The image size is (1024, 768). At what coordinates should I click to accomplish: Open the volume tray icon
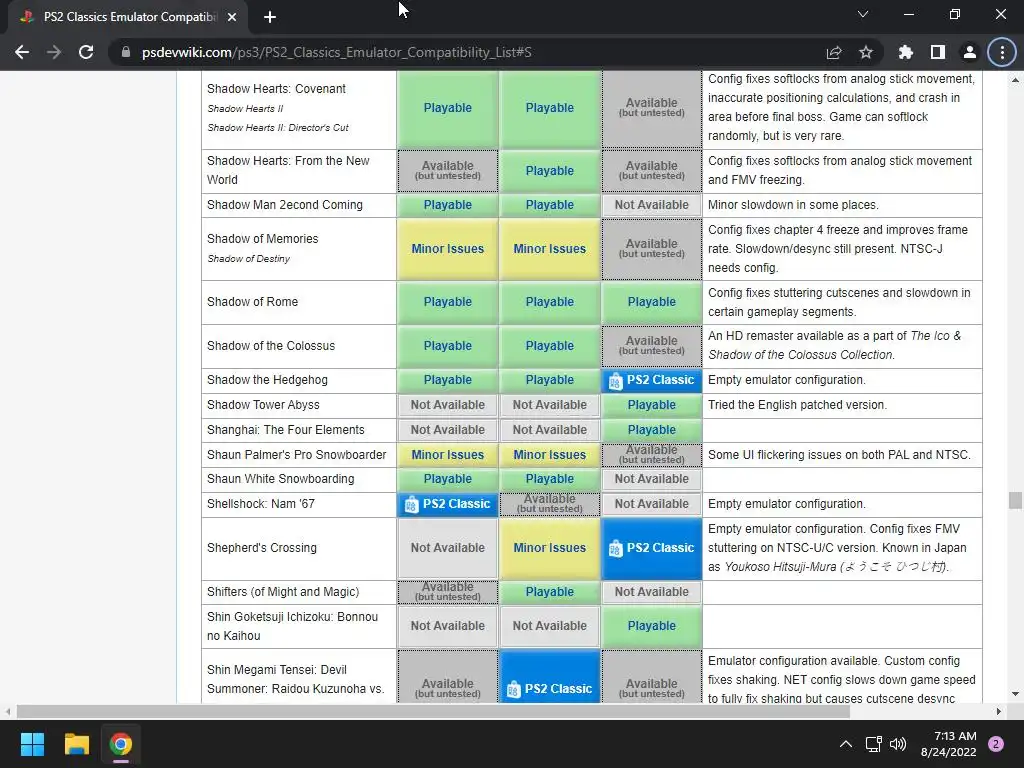click(x=898, y=744)
